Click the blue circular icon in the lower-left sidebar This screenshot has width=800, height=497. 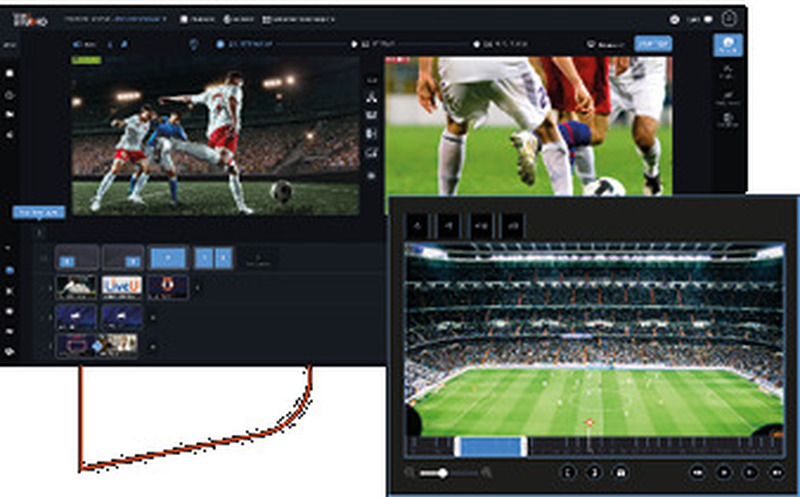(x=10, y=270)
